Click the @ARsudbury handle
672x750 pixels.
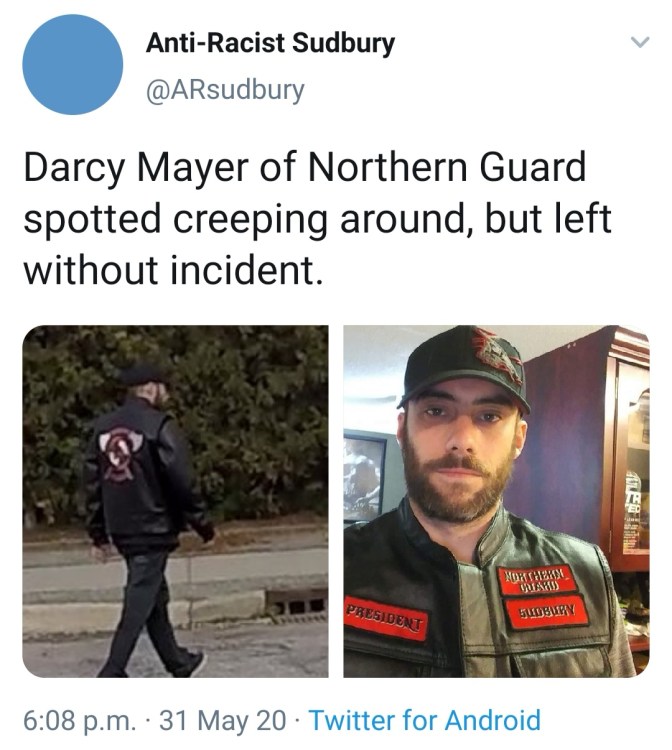[225, 90]
